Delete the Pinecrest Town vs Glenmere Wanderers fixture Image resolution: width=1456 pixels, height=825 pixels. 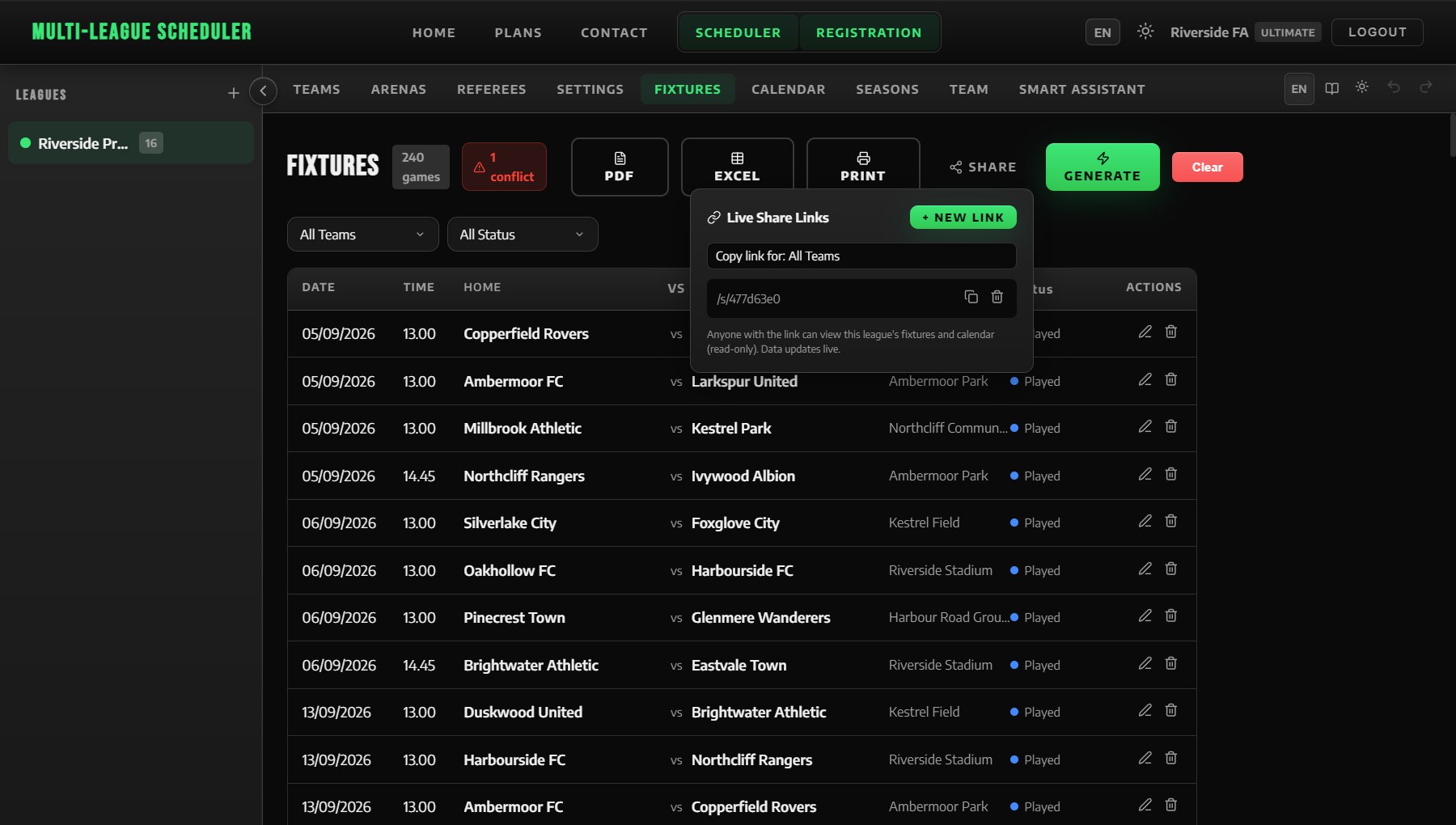(x=1170, y=616)
